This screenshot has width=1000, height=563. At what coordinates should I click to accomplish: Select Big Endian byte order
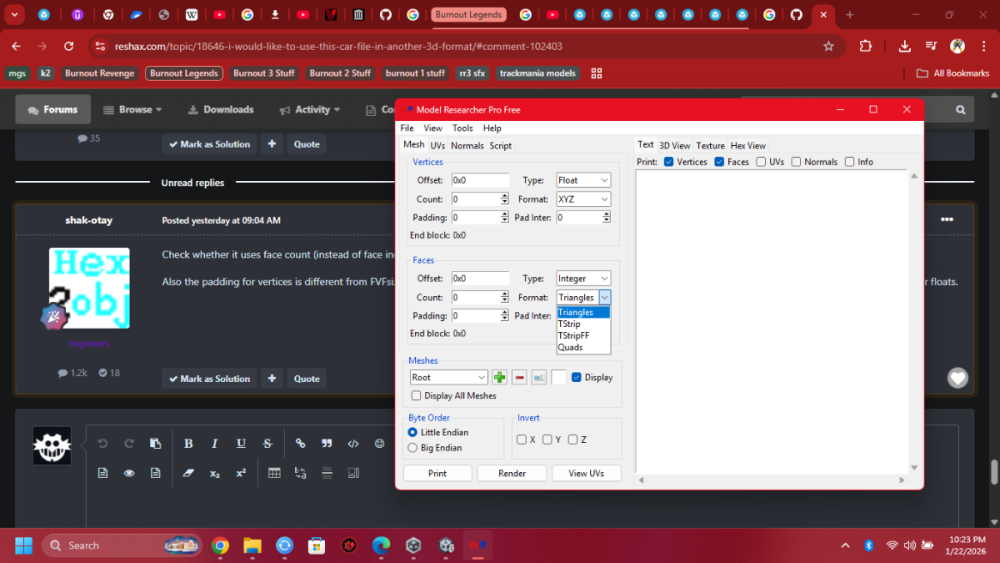coord(413,448)
